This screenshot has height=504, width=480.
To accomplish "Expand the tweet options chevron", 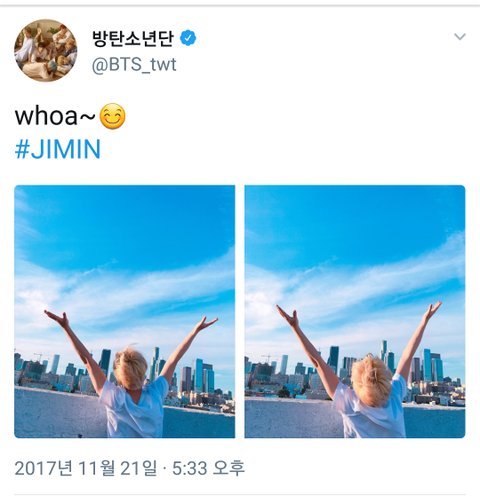I will pyautogui.click(x=460, y=36).
